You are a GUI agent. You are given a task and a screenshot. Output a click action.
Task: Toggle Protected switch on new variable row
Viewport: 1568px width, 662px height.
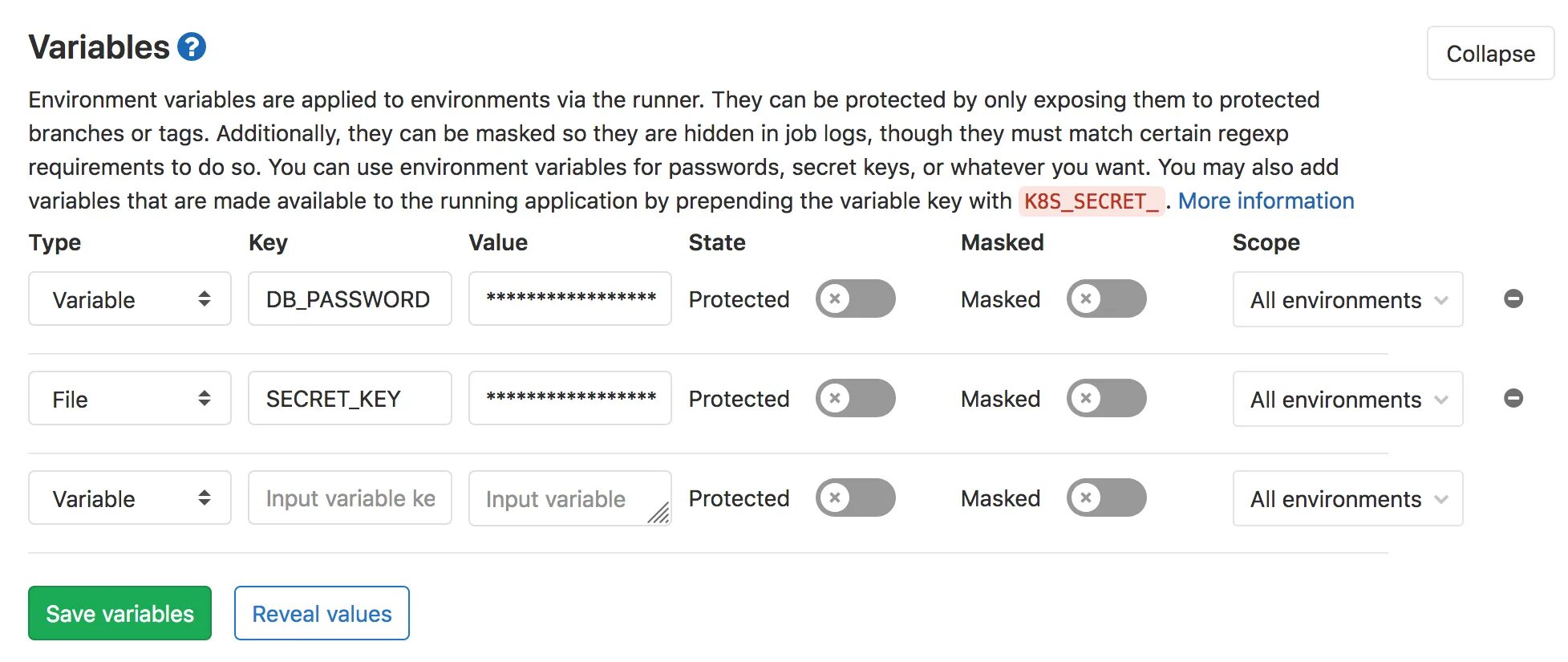click(x=856, y=498)
